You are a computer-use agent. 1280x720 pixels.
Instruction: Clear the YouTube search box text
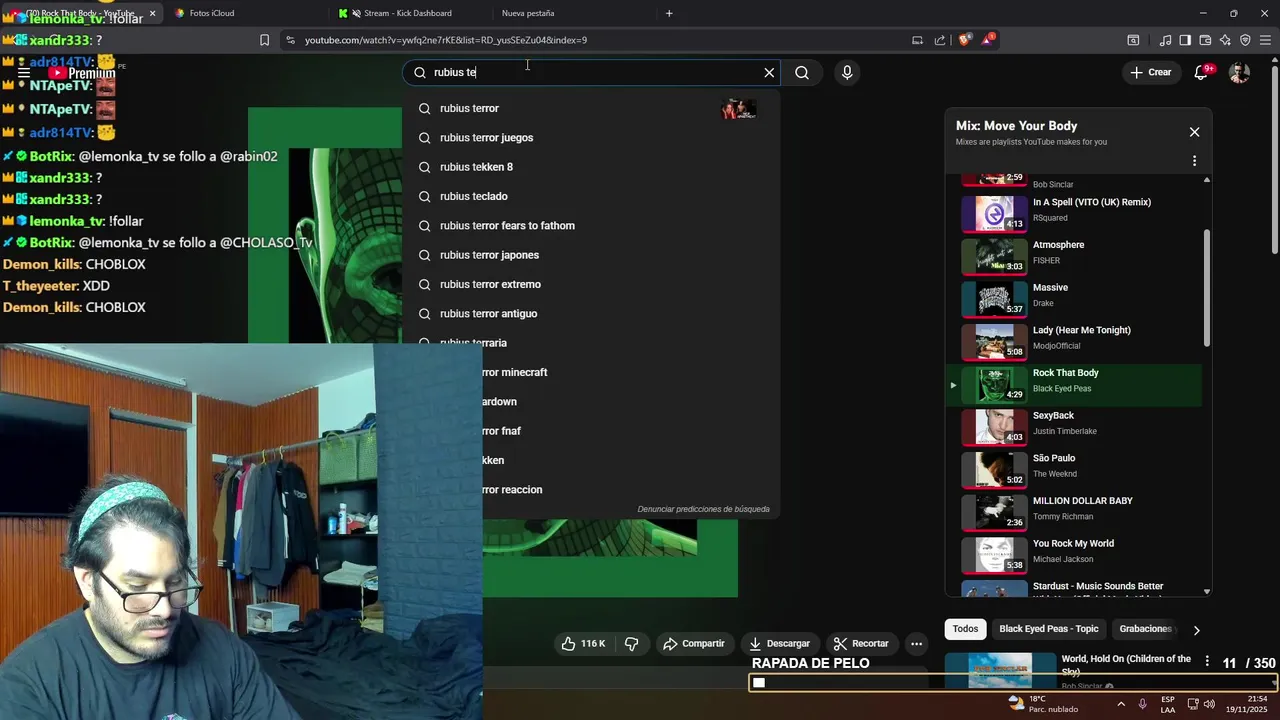[769, 72]
